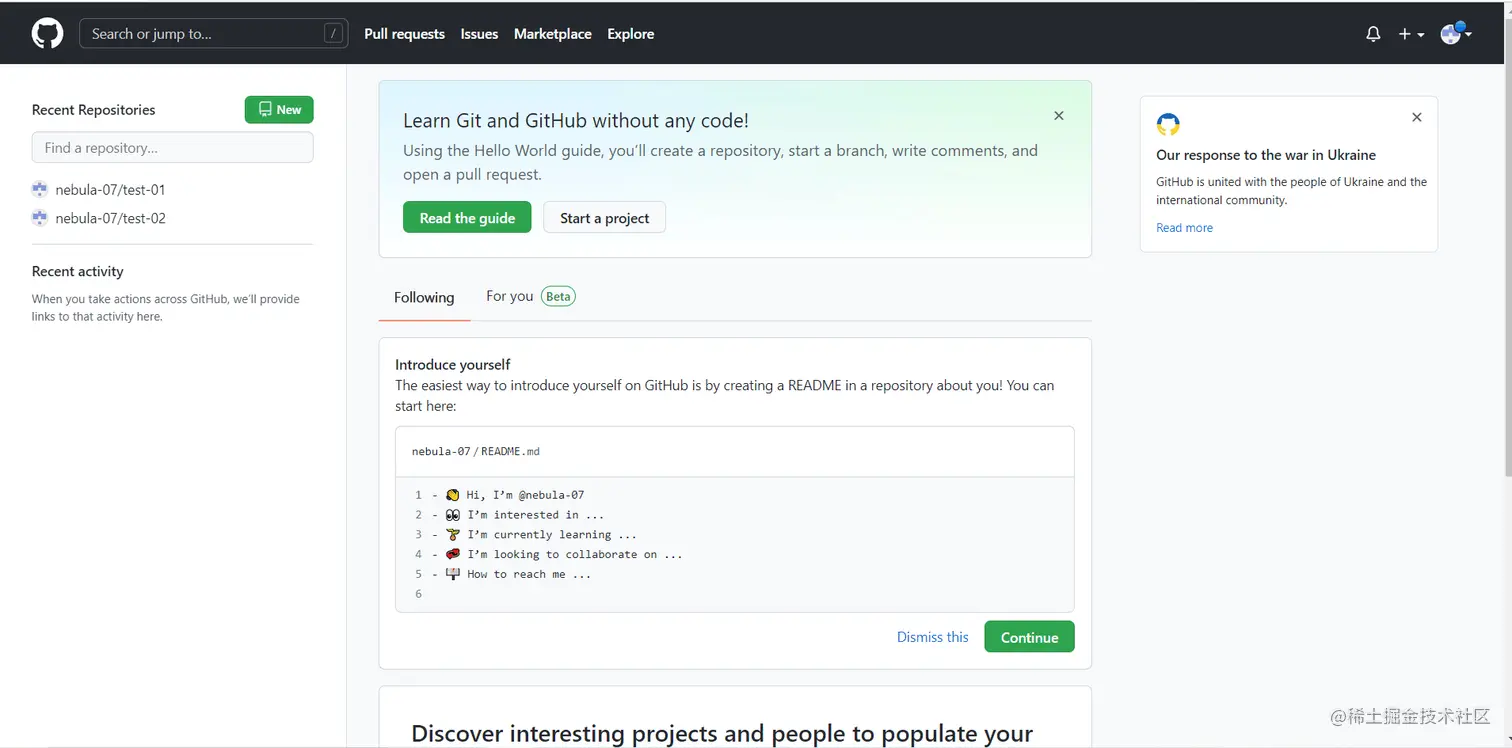Click the slash shortcut icon in search
The height and width of the screenshot is (748, 1512).
click(333, 33)
